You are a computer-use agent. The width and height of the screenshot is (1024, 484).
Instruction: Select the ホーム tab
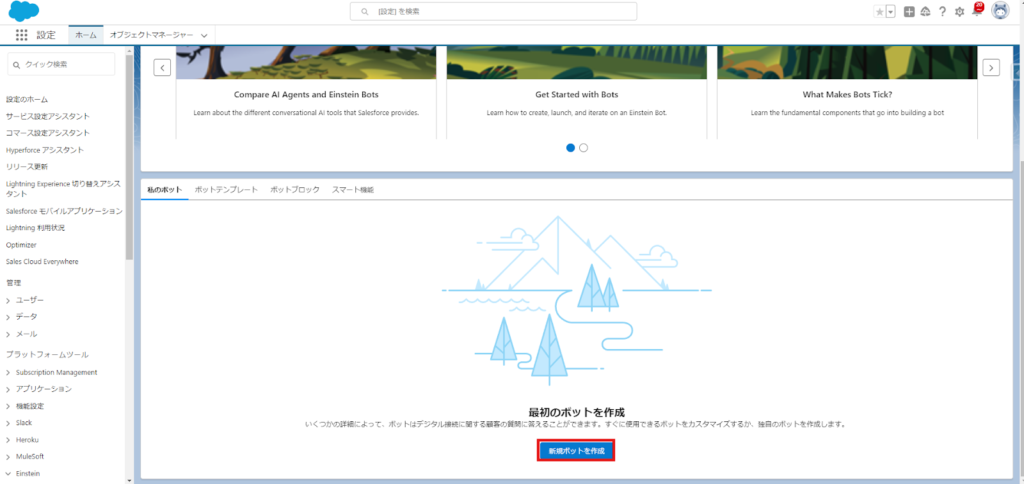86,35
